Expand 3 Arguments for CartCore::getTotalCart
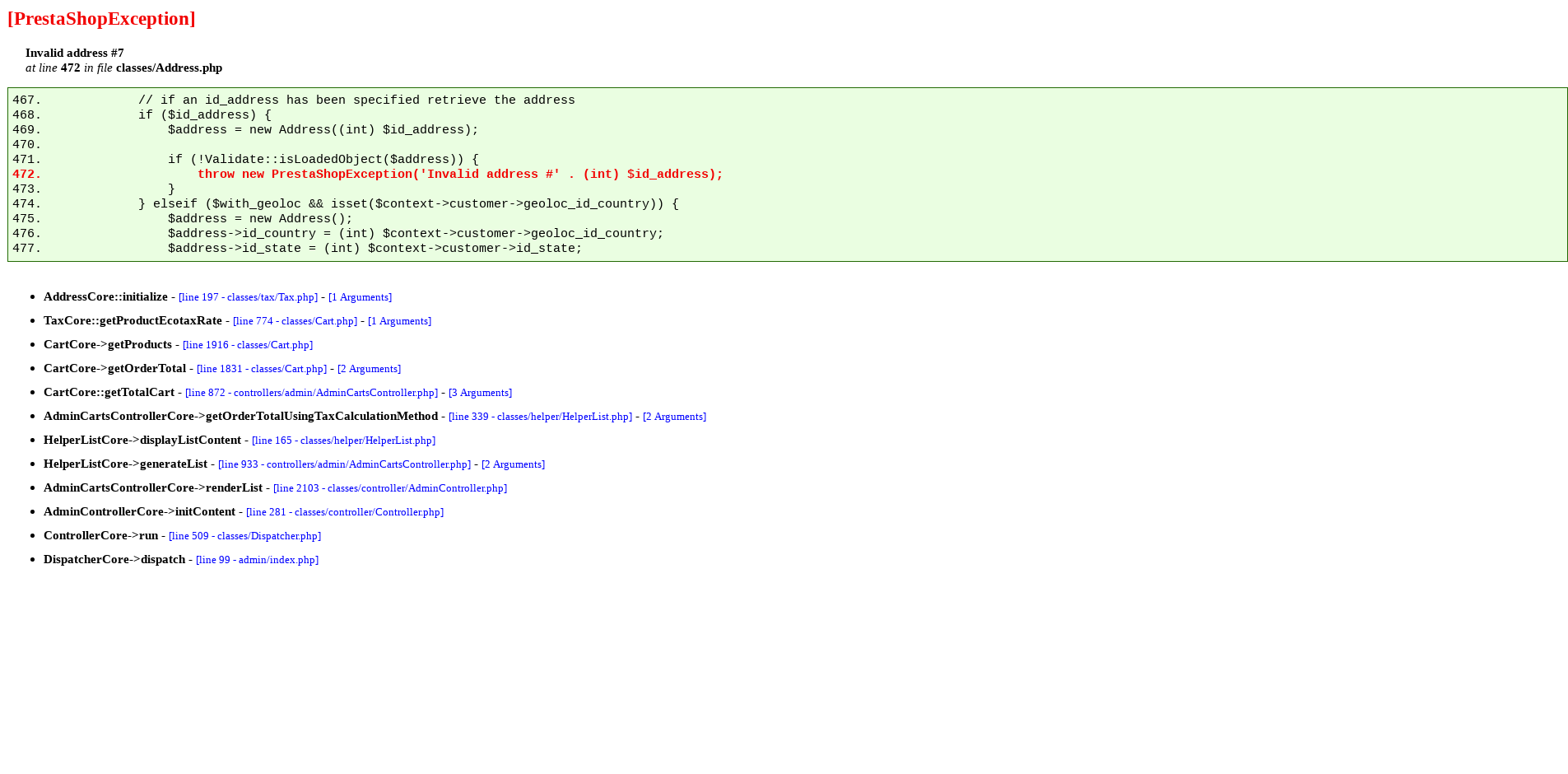This screenshot has height=774, width=1568. 480,393
